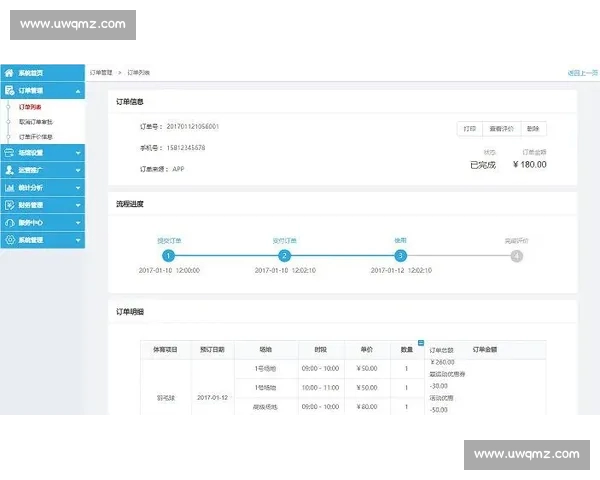Screen dimensions: 600x480
Task: Select 订单评价信息 in the sidebar submenu
Action: (36, 137)
